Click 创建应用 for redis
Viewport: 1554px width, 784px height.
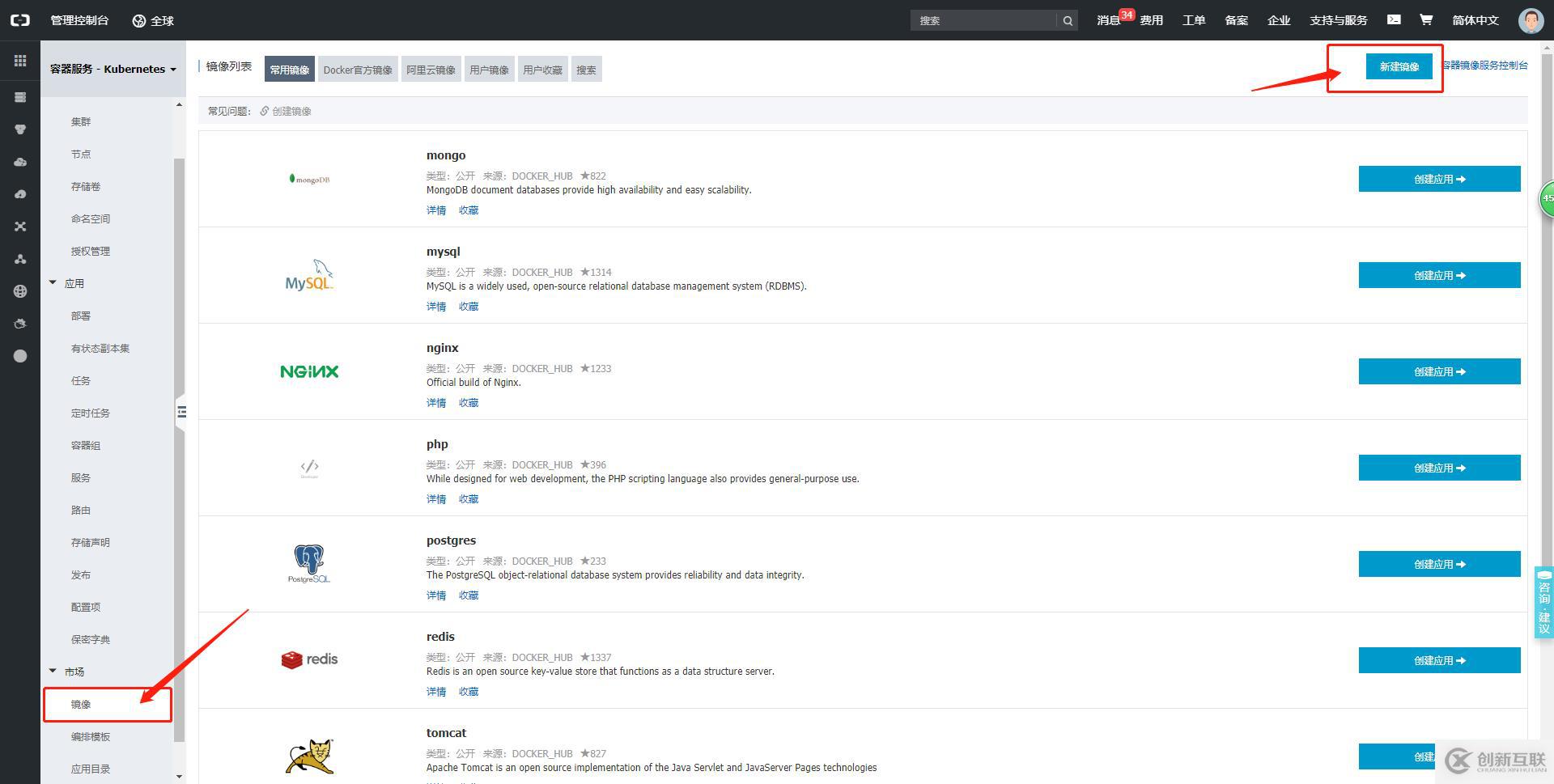tap(1439, 660)
